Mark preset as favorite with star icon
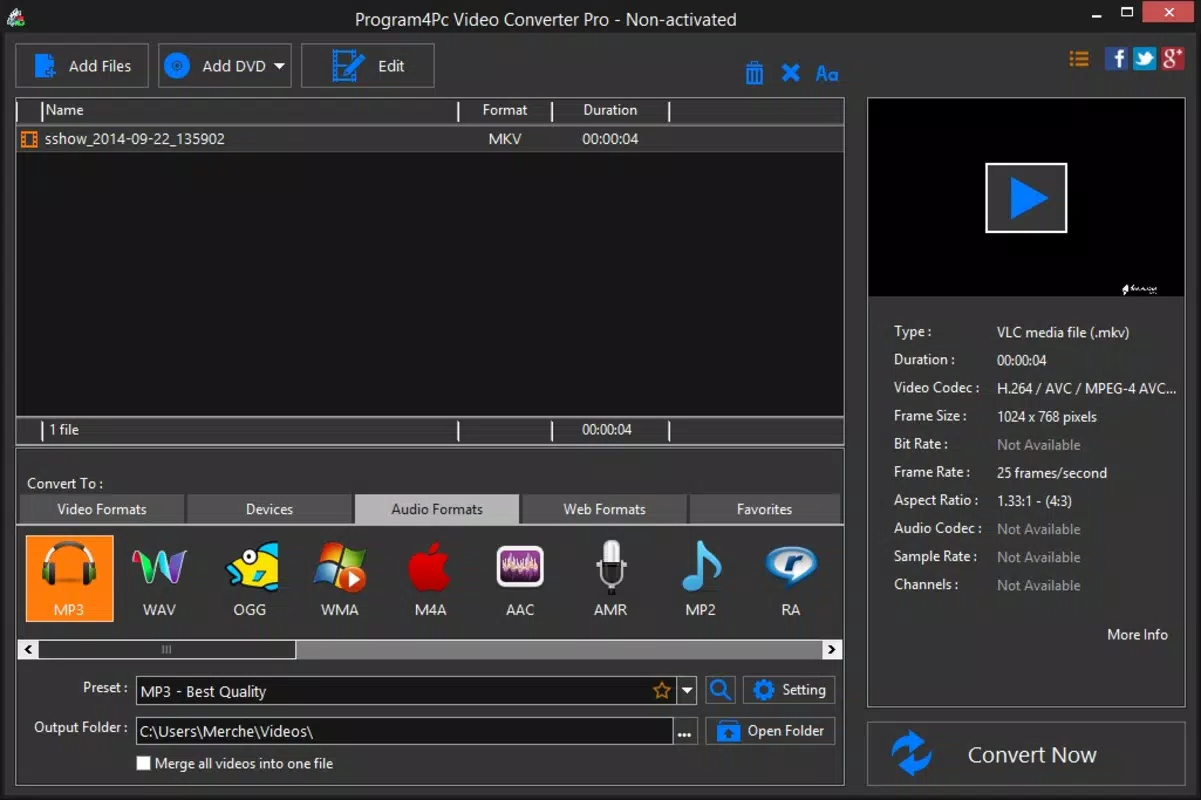Viewport: 1201px width, 800px height. point(661,691)
